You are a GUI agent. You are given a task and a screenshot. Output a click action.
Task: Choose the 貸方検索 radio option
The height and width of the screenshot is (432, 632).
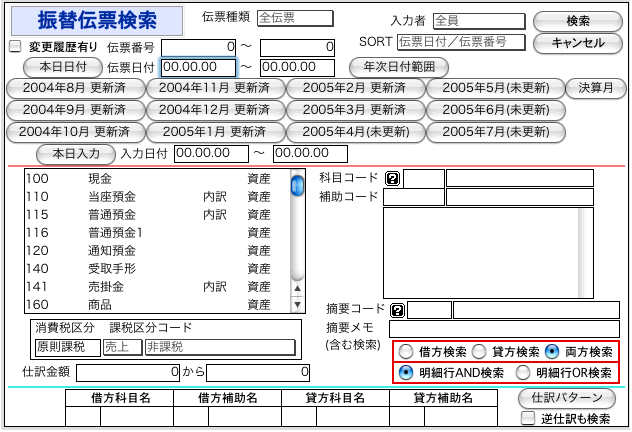pos(479,352)
